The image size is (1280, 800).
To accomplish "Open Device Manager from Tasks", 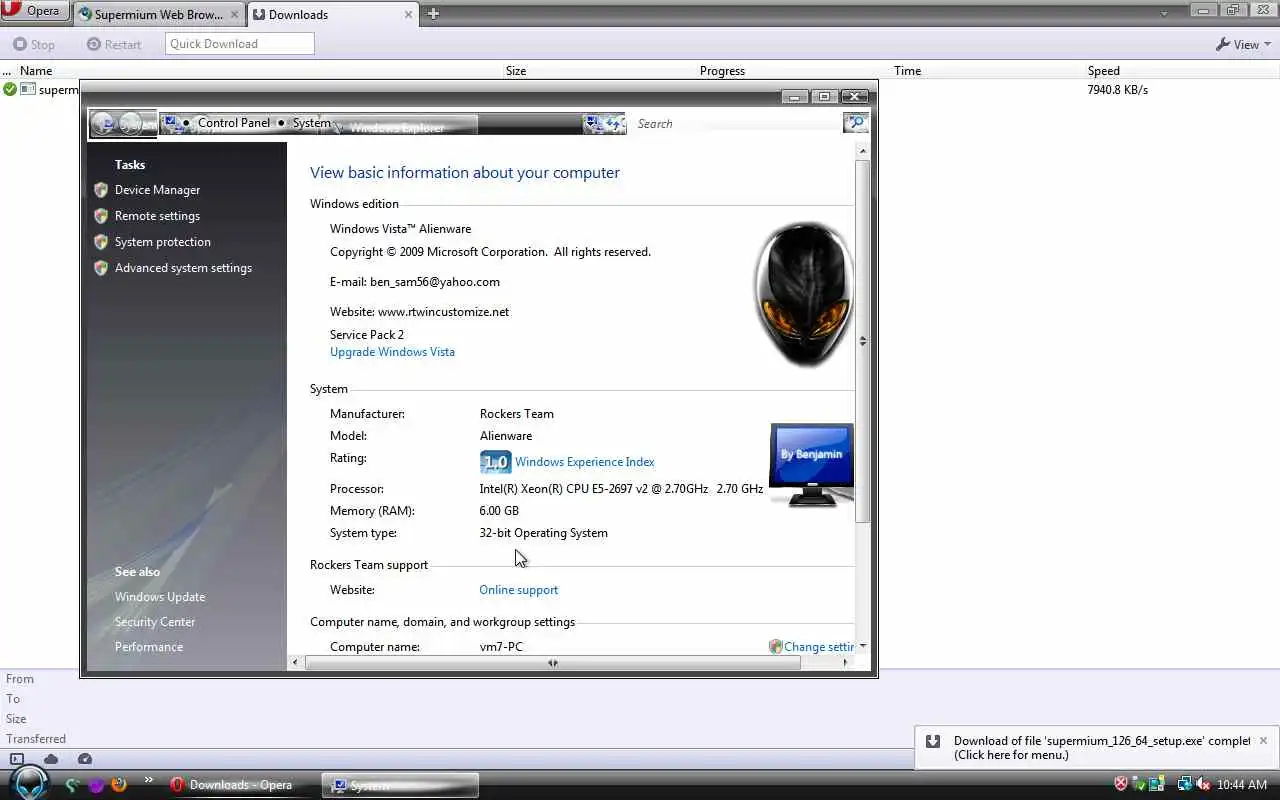I will click(157, 190).
